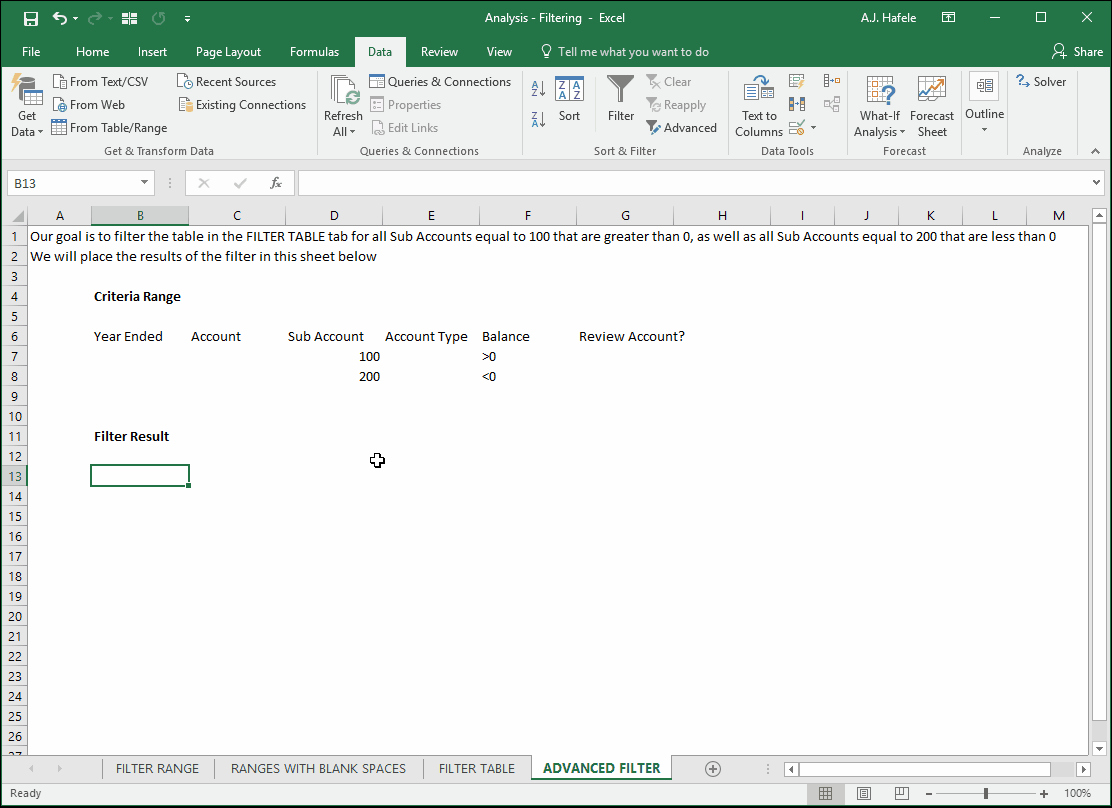The image size is (1112, 808).
Task: Open the Page Layout tab
Action: tap(228, 52)
